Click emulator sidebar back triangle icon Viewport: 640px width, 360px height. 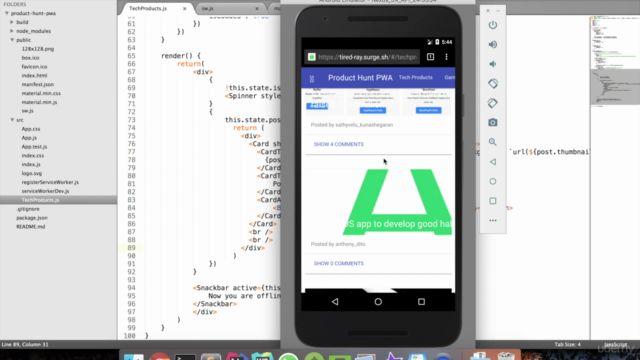493,162
